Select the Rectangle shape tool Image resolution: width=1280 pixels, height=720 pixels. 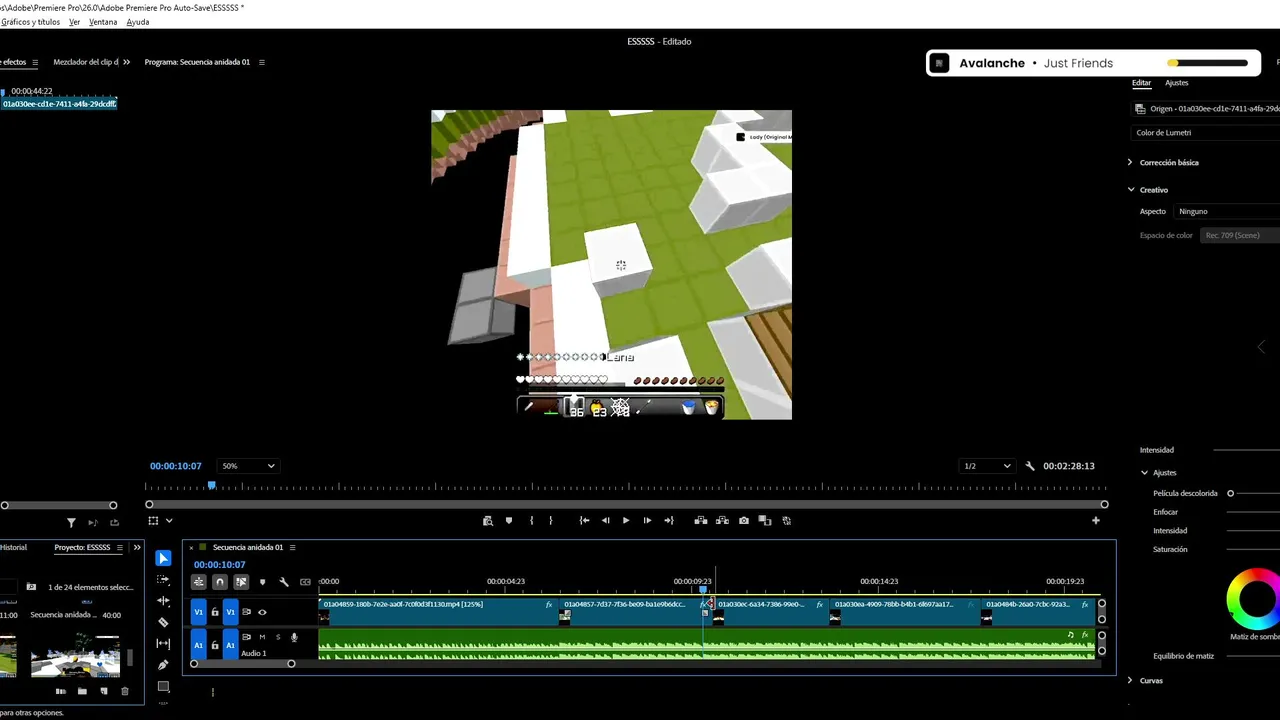pos(164,686)
